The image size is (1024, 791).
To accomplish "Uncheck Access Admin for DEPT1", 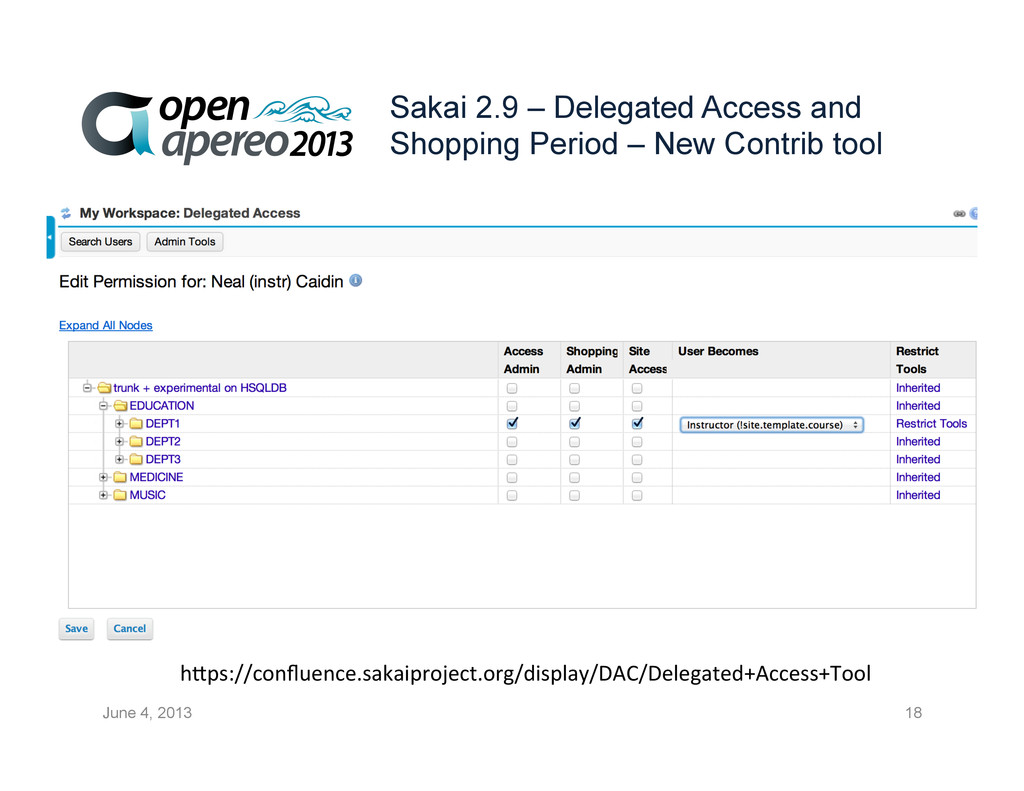I will 512,423.
